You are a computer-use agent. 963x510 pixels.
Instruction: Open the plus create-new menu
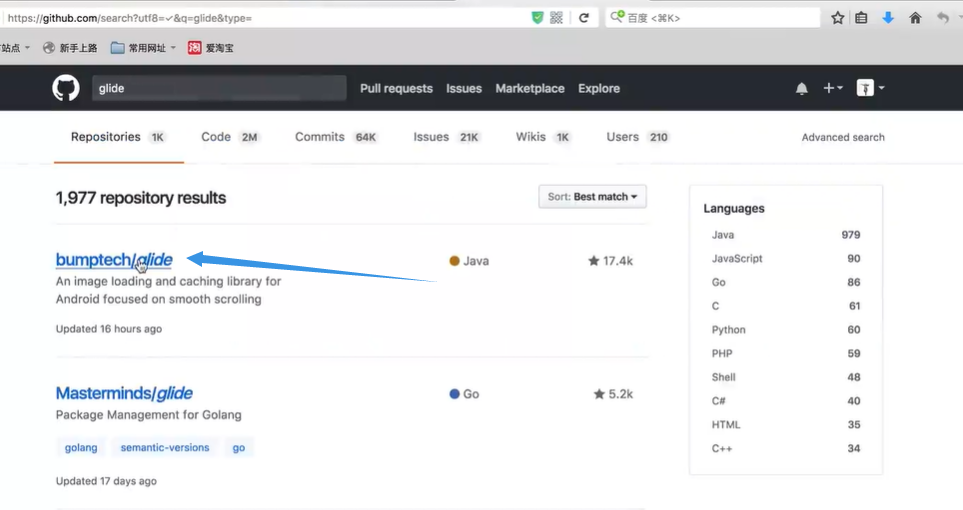coord(833,88)
